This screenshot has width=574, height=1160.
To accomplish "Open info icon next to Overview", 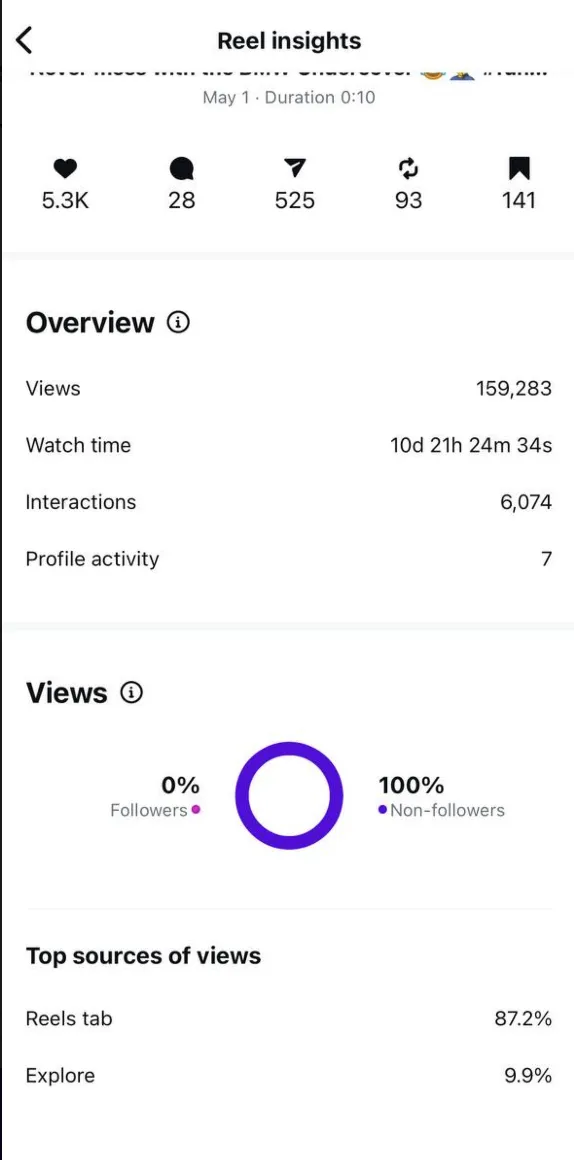I will 178,323.
